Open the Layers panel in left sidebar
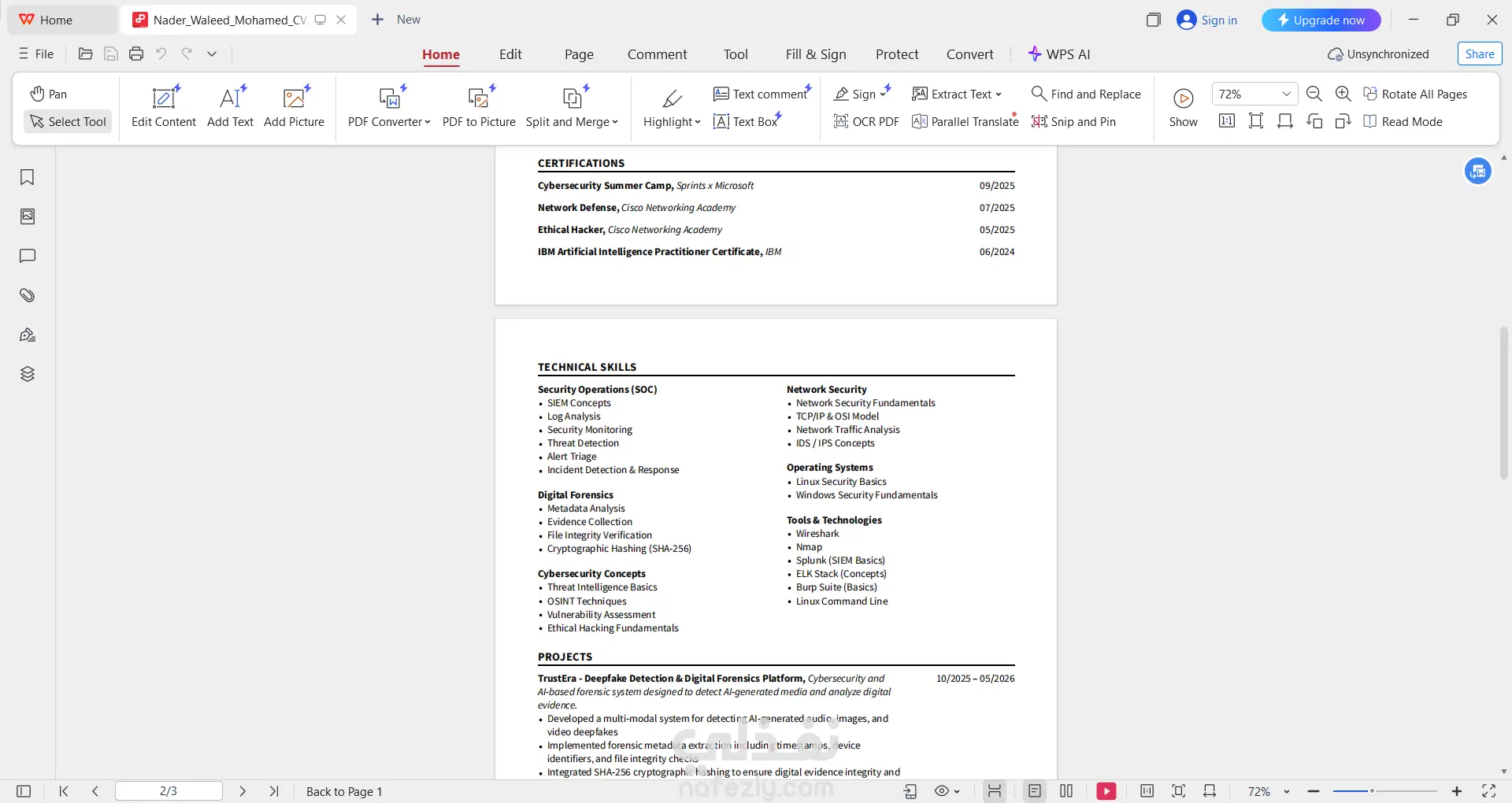The image size is (1512, 803). [x=28, y=374]
